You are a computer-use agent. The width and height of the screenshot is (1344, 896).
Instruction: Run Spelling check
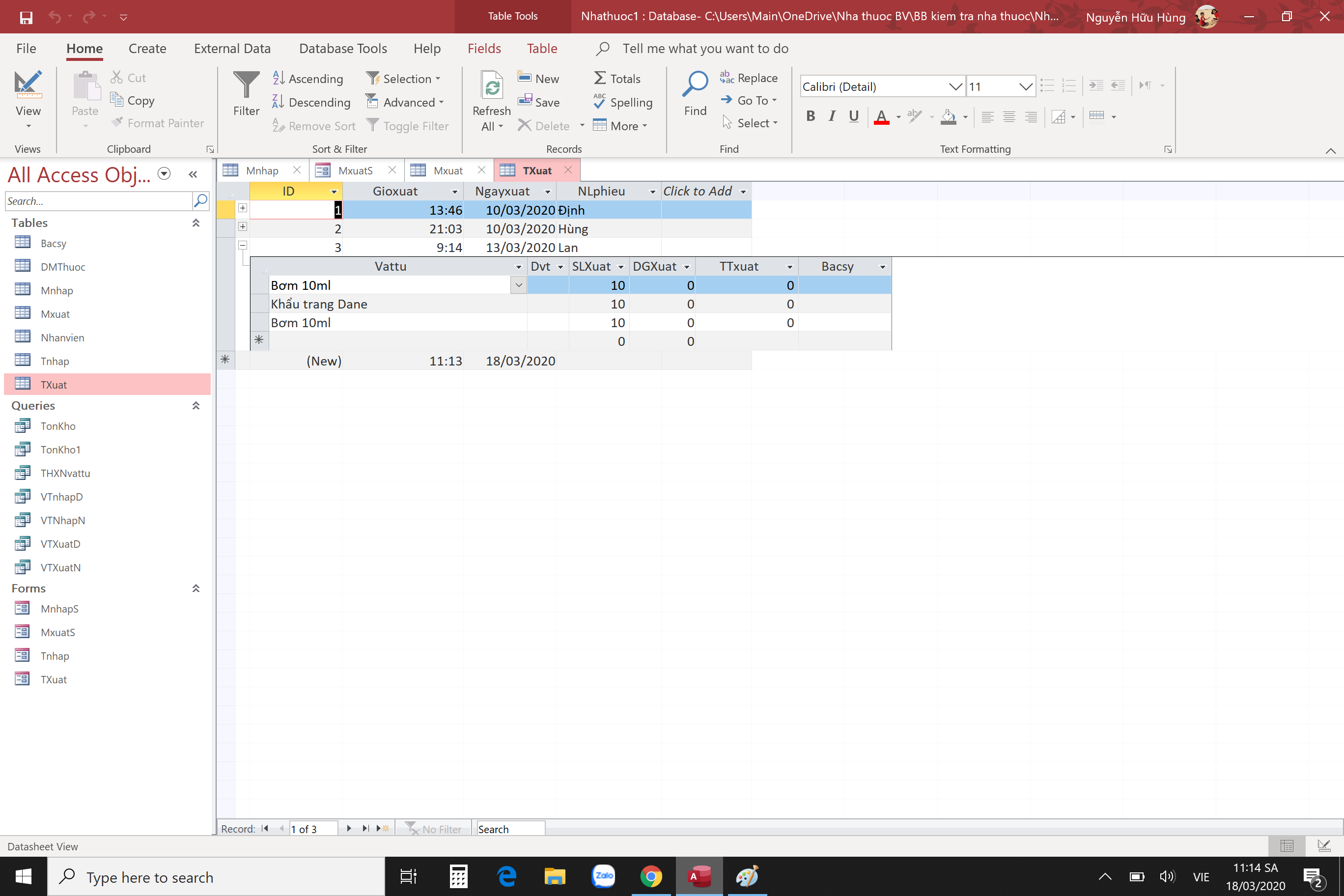[623, 102]
